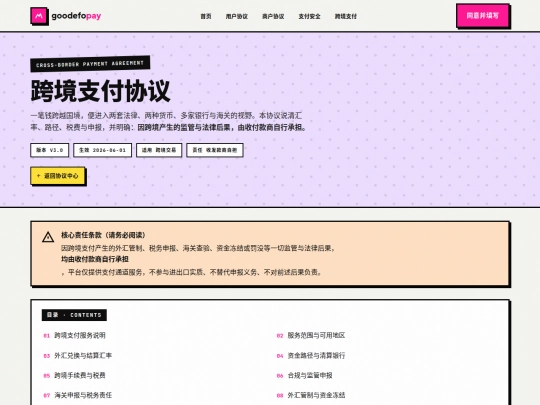
Task: Click the goodefopay brand name
Action: coord(76,16)
